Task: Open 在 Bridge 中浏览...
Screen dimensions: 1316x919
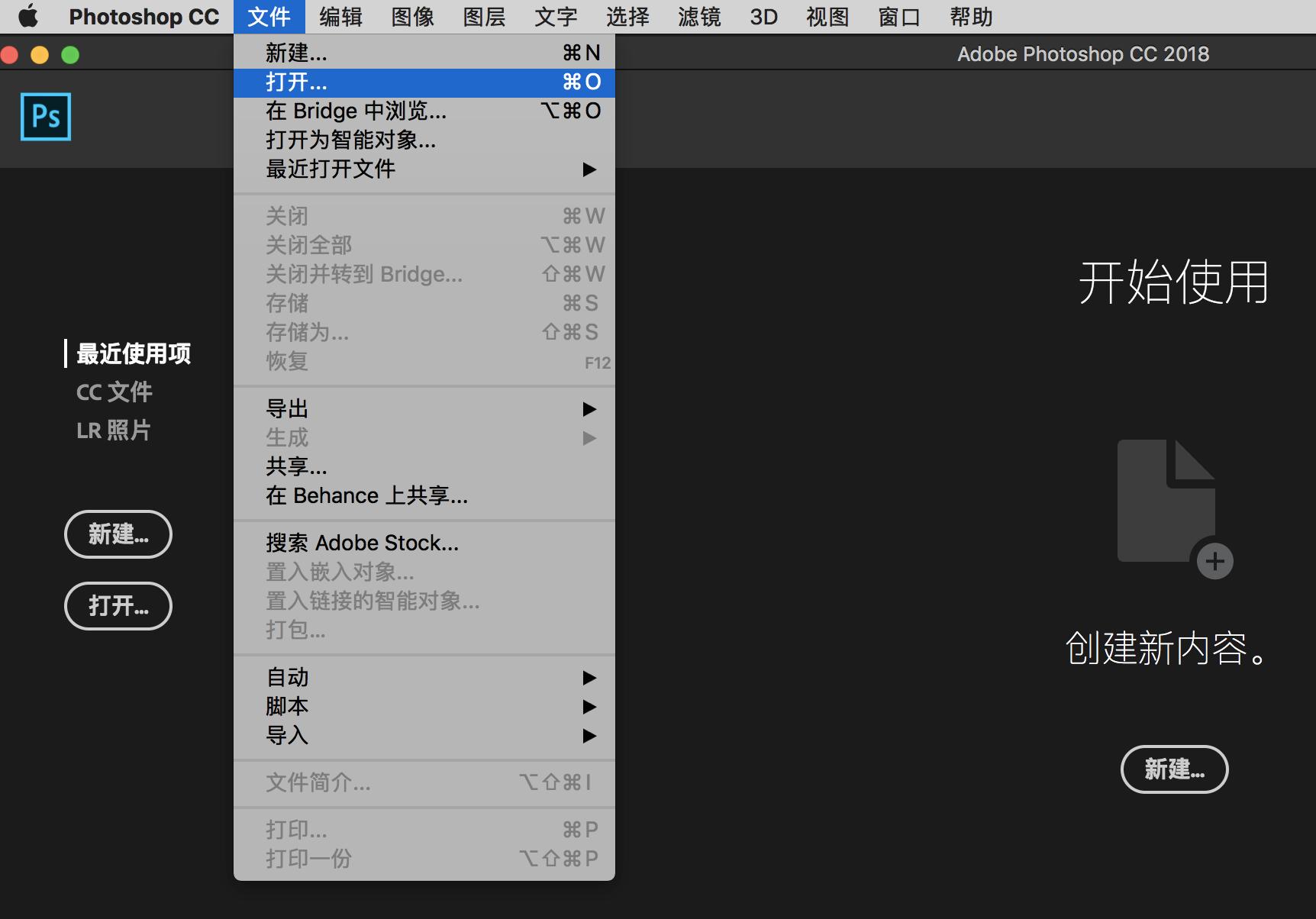Action: 355,111
